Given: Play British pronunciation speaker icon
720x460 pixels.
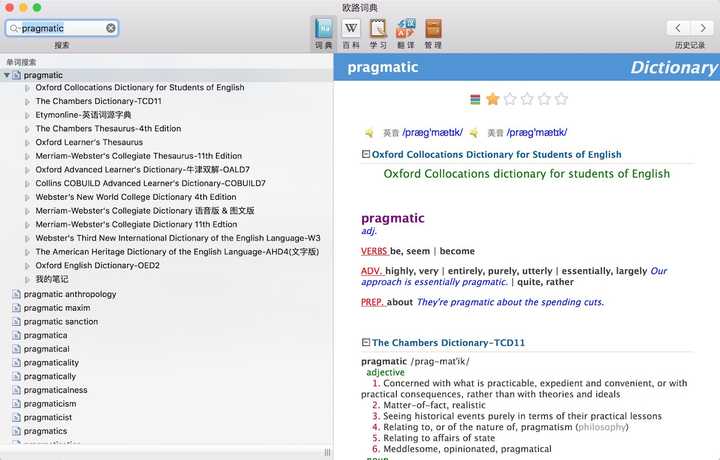Looking at the screenshot, I should [x=369, y=133].
